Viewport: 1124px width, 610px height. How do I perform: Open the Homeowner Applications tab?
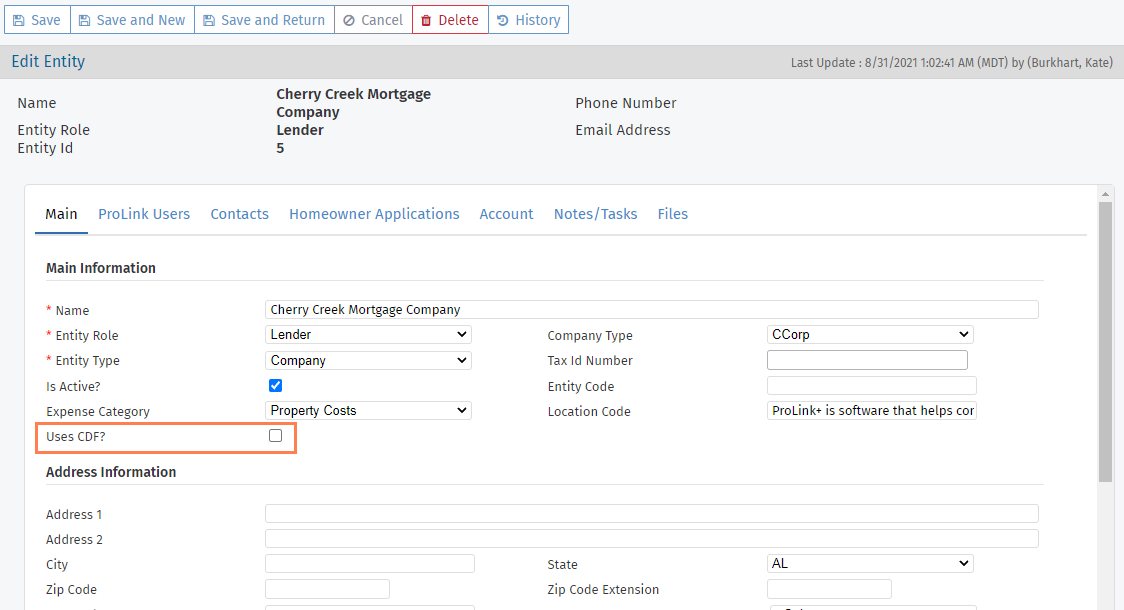374,214
